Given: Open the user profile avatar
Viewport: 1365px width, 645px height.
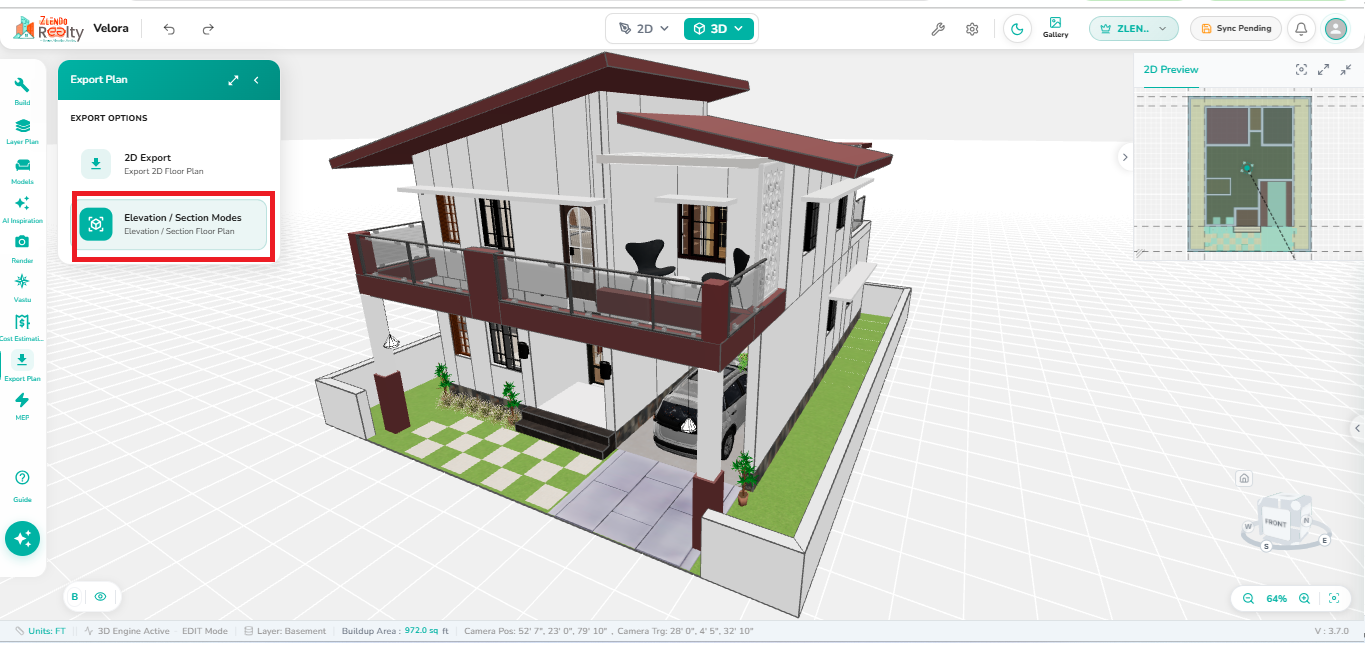Looking at the screenshot, I should pos(1336,29).
